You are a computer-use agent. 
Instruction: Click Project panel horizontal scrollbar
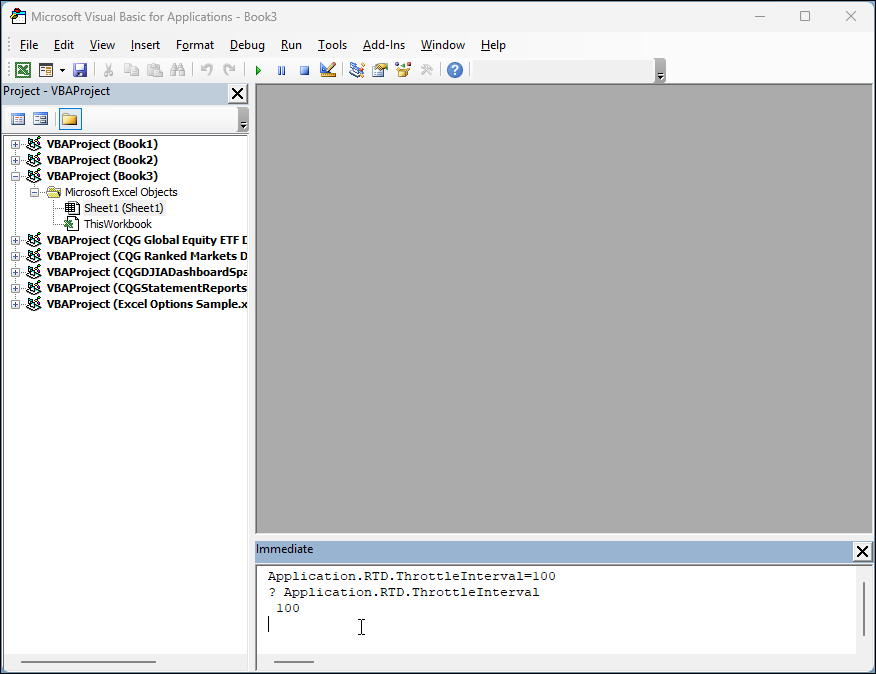click(88, 662)
